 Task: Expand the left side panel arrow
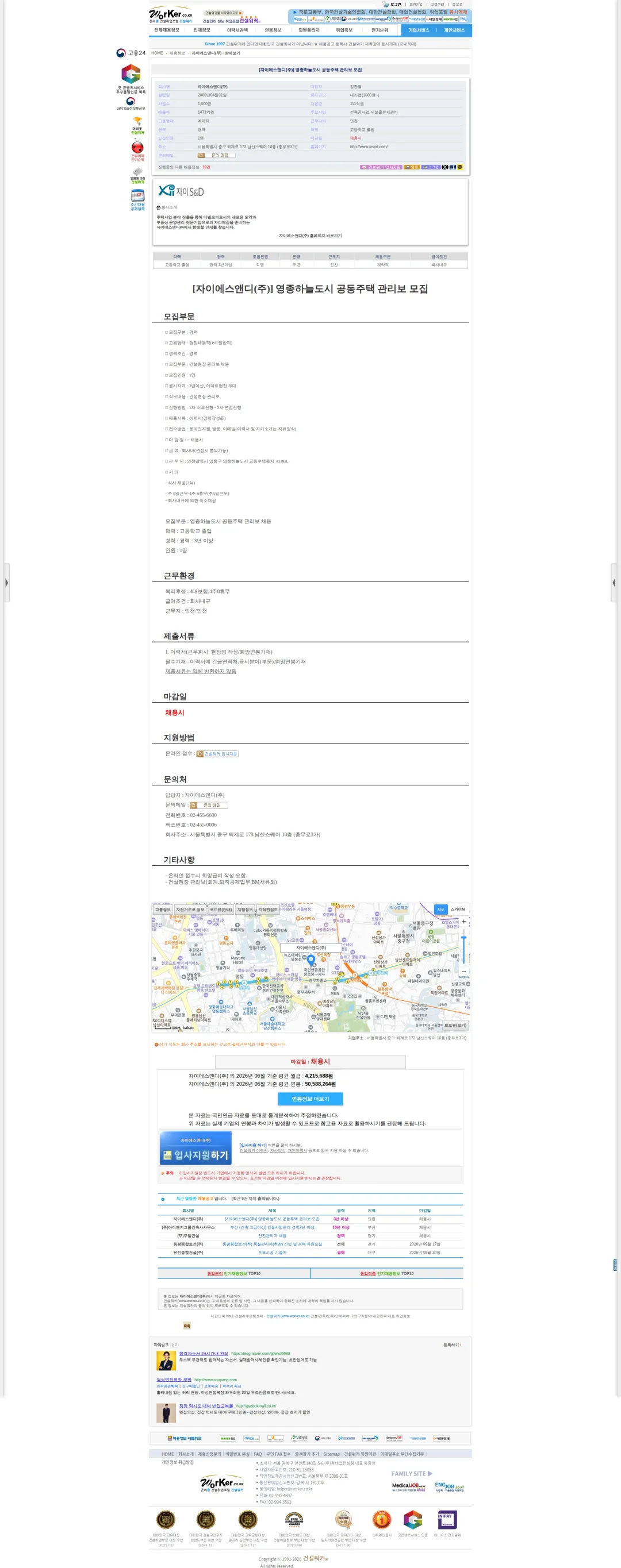pyautogui.click(x=6, y=583)
